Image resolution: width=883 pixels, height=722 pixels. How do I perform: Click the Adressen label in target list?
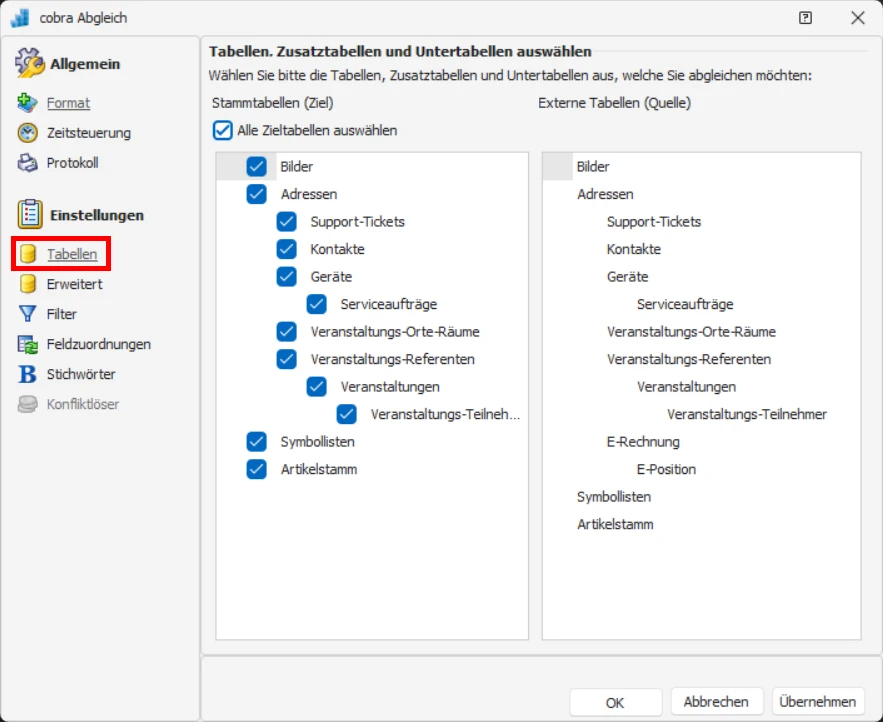pyautogui.click(x=309, y=194)
